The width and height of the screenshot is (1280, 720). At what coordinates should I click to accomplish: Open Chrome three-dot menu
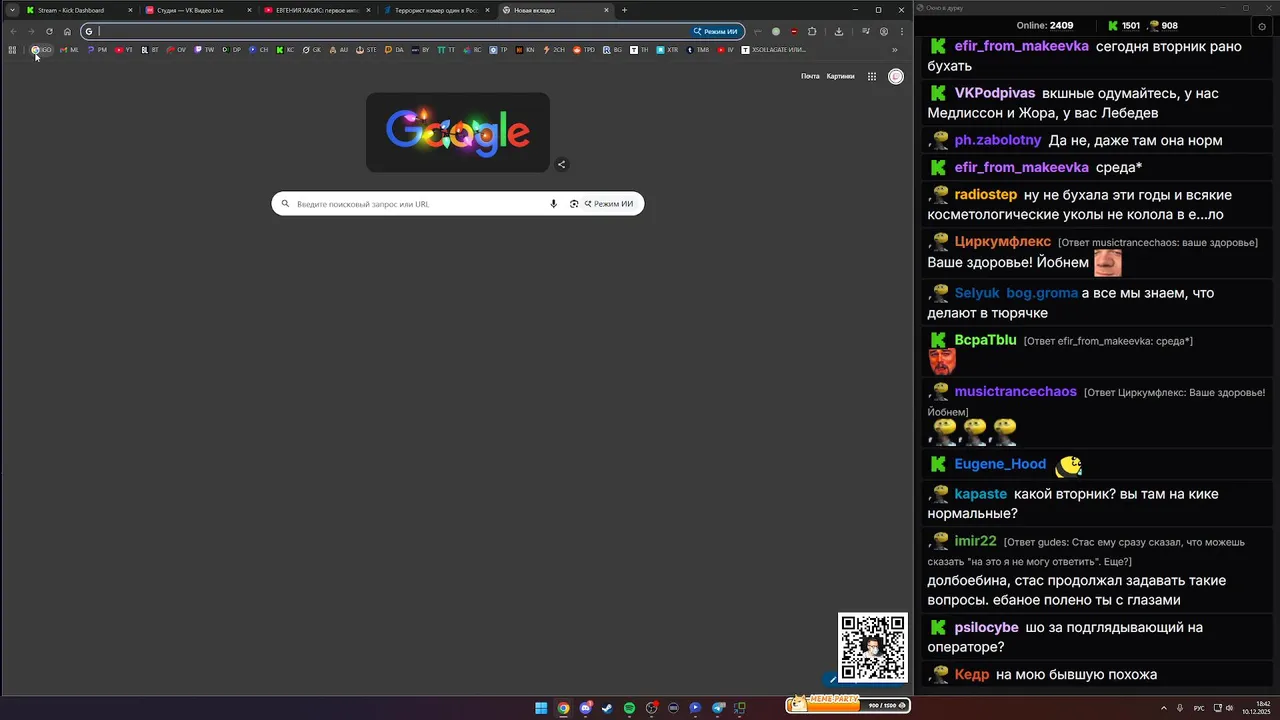[x=902, y=31]
